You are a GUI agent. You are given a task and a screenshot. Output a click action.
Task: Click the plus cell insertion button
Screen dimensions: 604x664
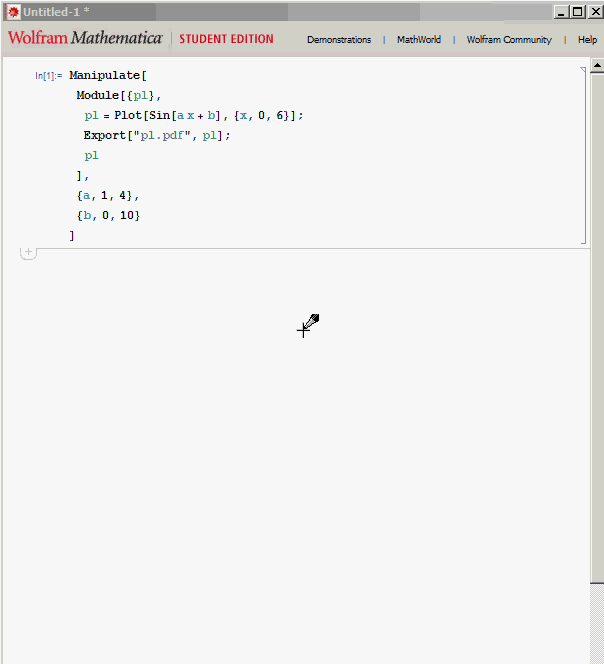point(28,252)
